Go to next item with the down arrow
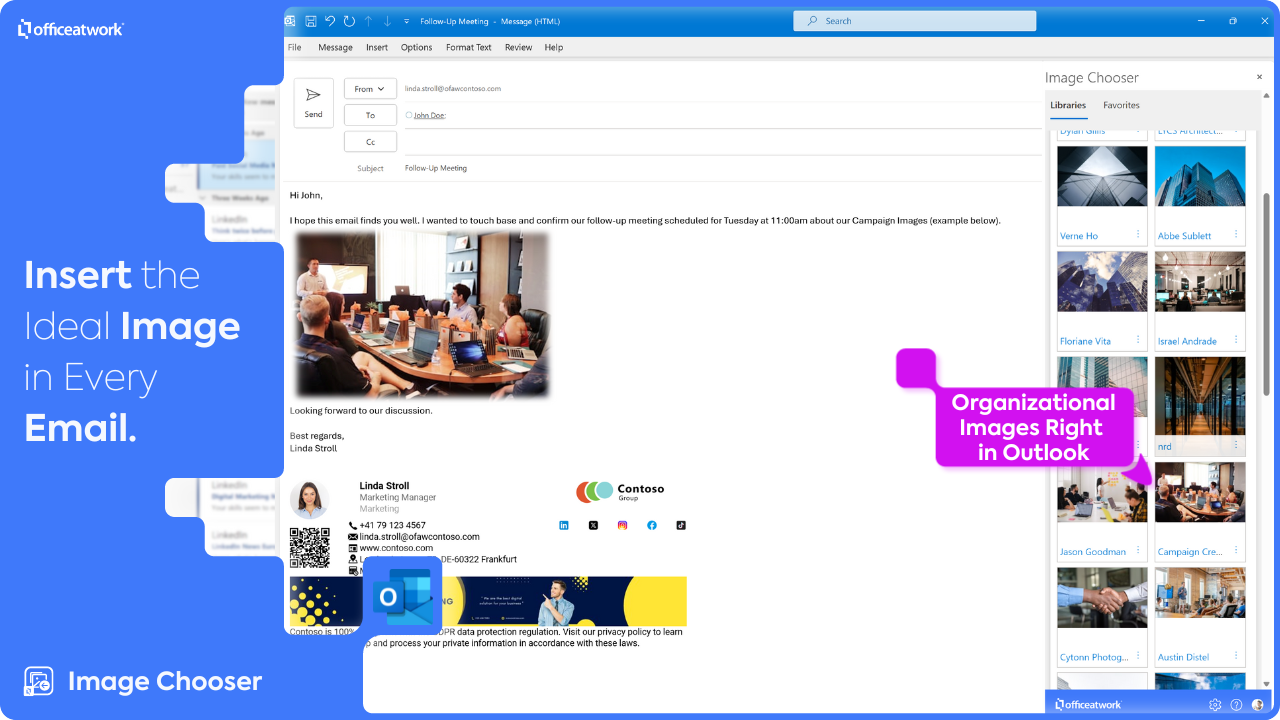Viewport: 1280px width, 720px height. click(387, 21)
